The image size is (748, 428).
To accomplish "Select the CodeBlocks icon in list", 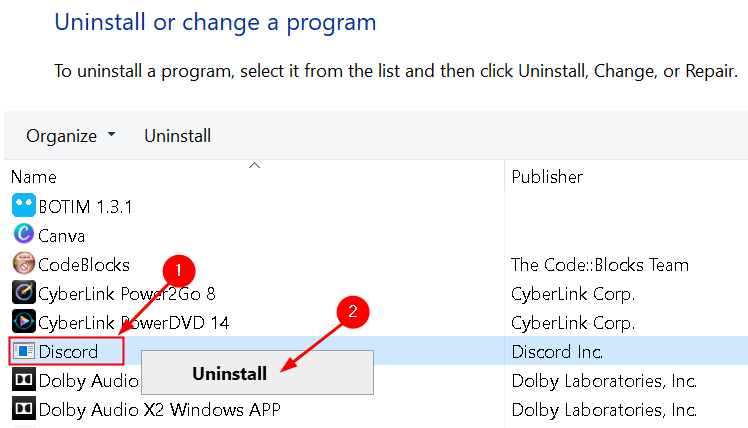I will pos(23,263).
